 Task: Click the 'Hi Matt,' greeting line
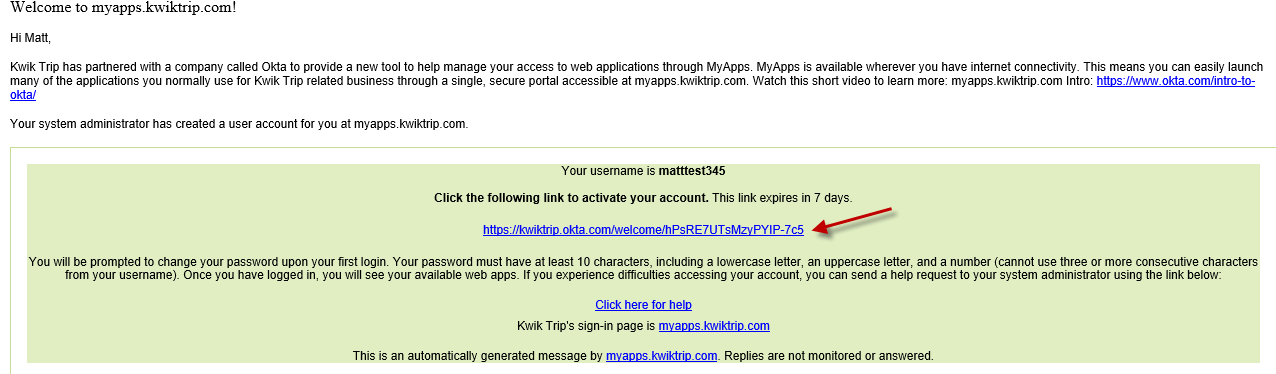coord(30,38)
